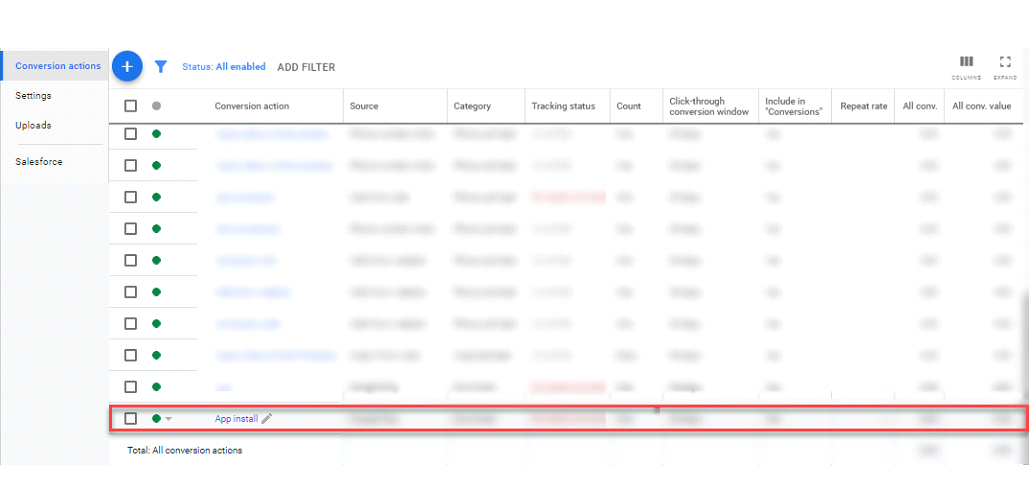Click ADD FILTER
Viewport: 1029px width, 504px height.
(306, 67)
